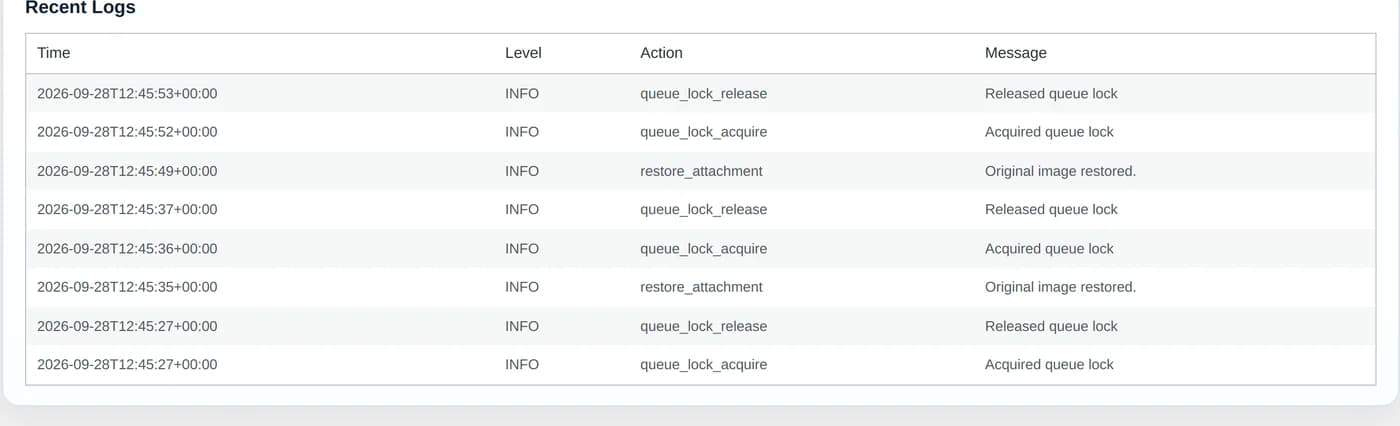Click the 12:45:37 log timestamp
Viewport: 1400px width, 426px height.
pos(127,210)
